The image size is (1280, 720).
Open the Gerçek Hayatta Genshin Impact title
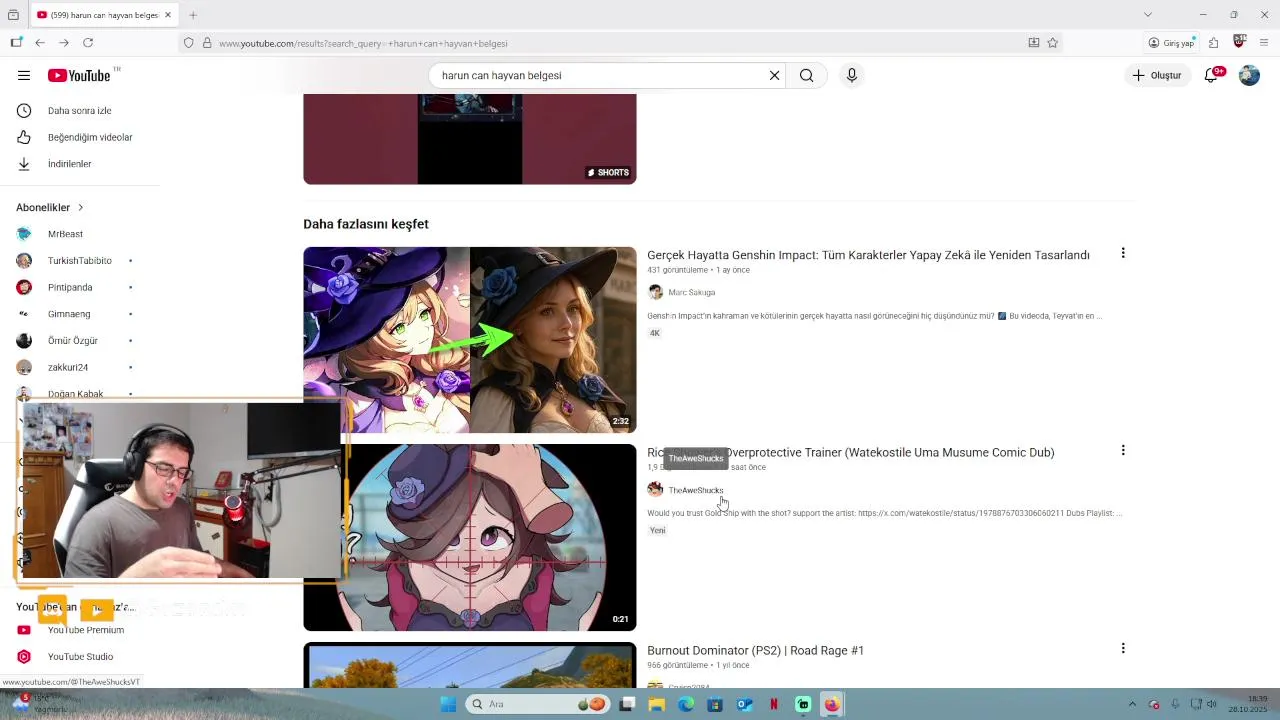coord(868,255)
